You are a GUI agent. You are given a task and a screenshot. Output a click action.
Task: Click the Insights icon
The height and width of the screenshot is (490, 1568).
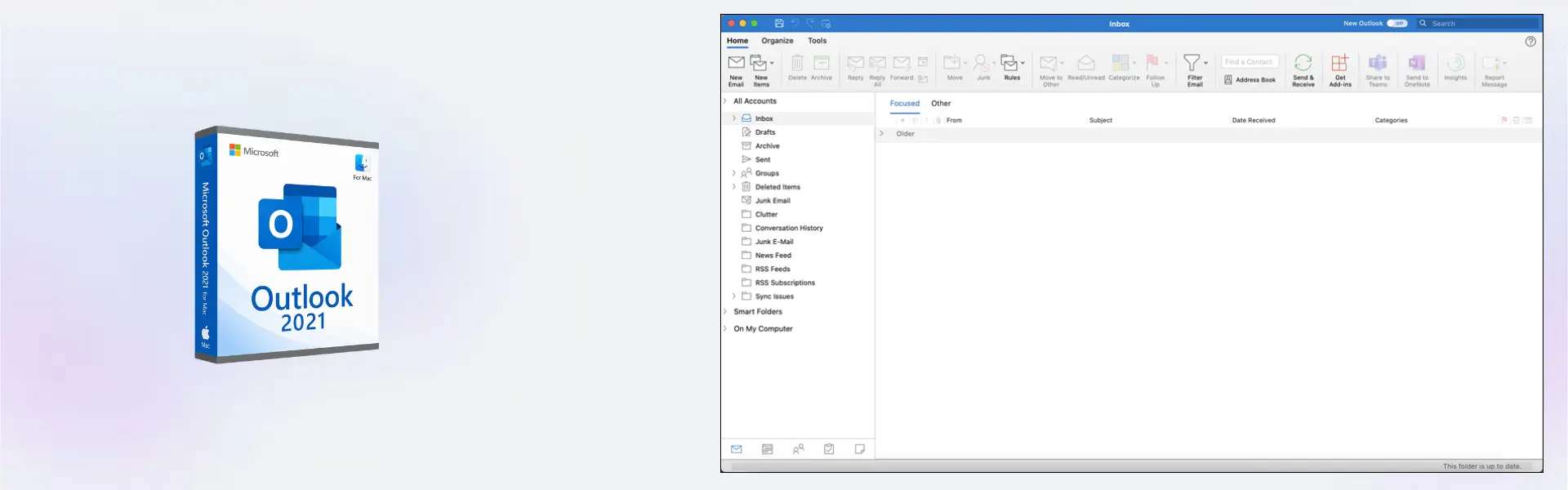(x=1455, y=63)
